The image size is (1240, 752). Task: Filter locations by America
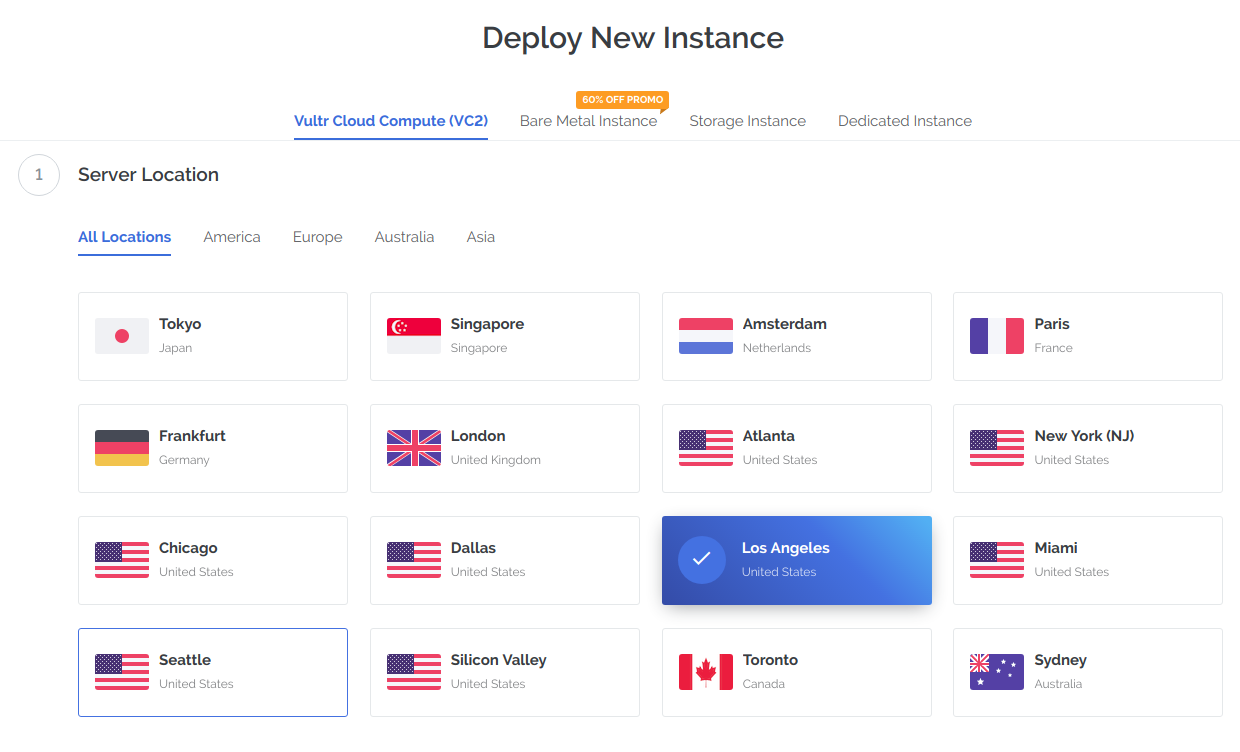point(232,237)
